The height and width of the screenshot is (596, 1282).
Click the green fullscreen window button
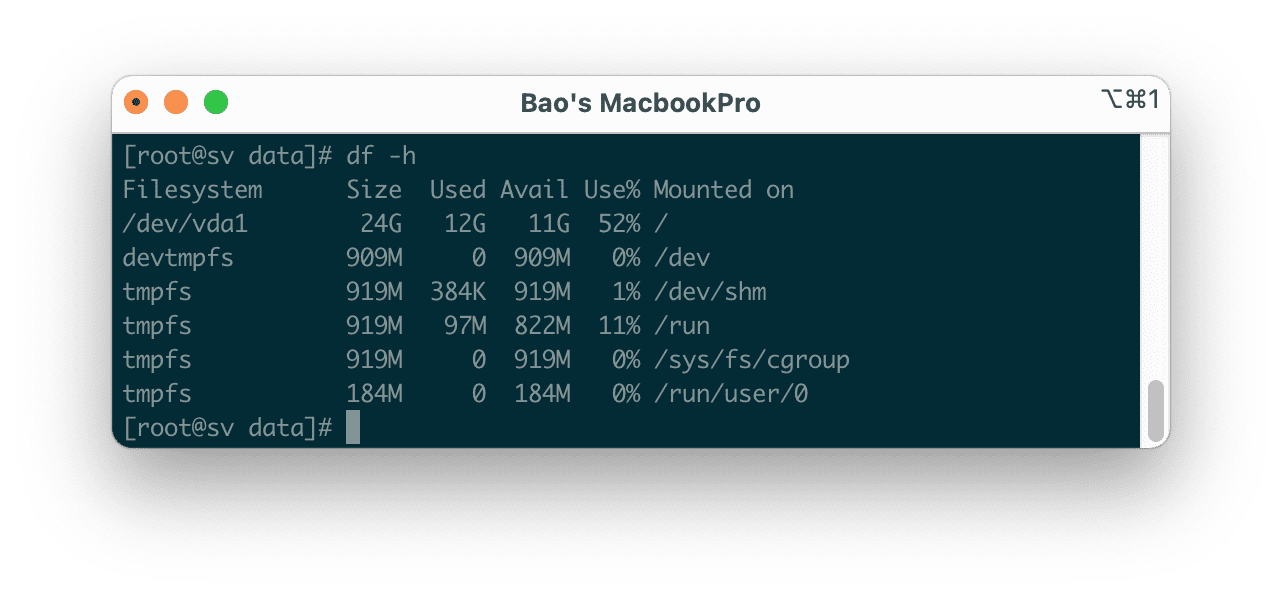(216, 102)
